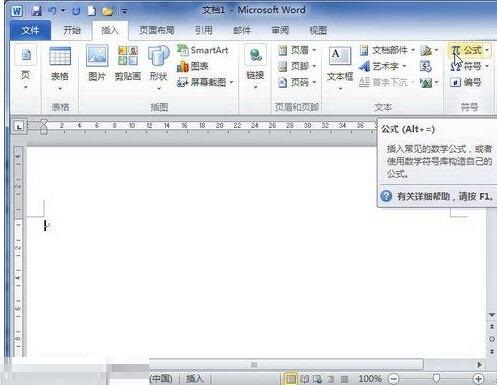Expand the 链接 (Links) group button
Image resolution: width=497 pixels, height=385 pixels.
coord(255,68)
